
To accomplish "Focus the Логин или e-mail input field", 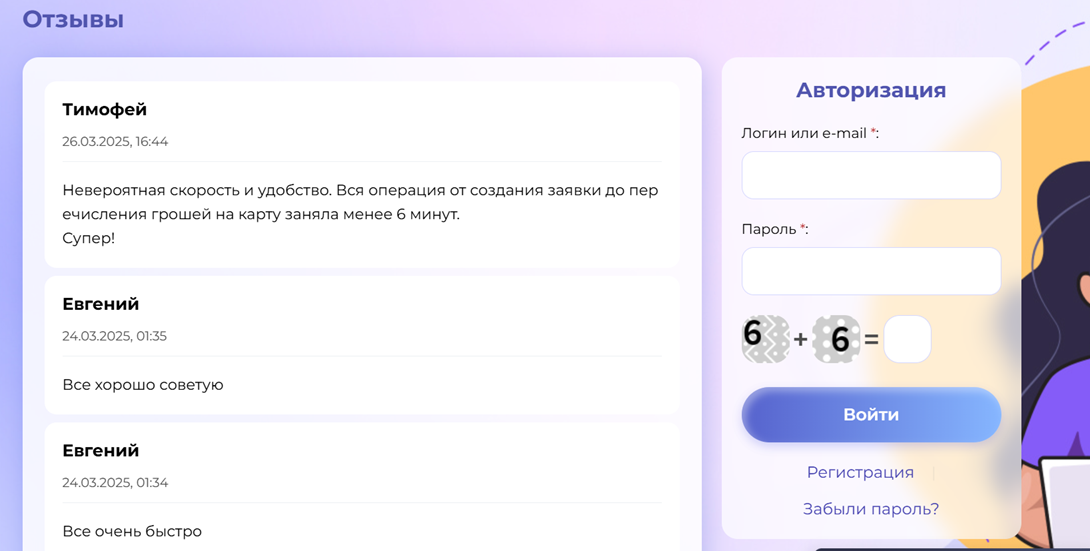I will [871, 176].
